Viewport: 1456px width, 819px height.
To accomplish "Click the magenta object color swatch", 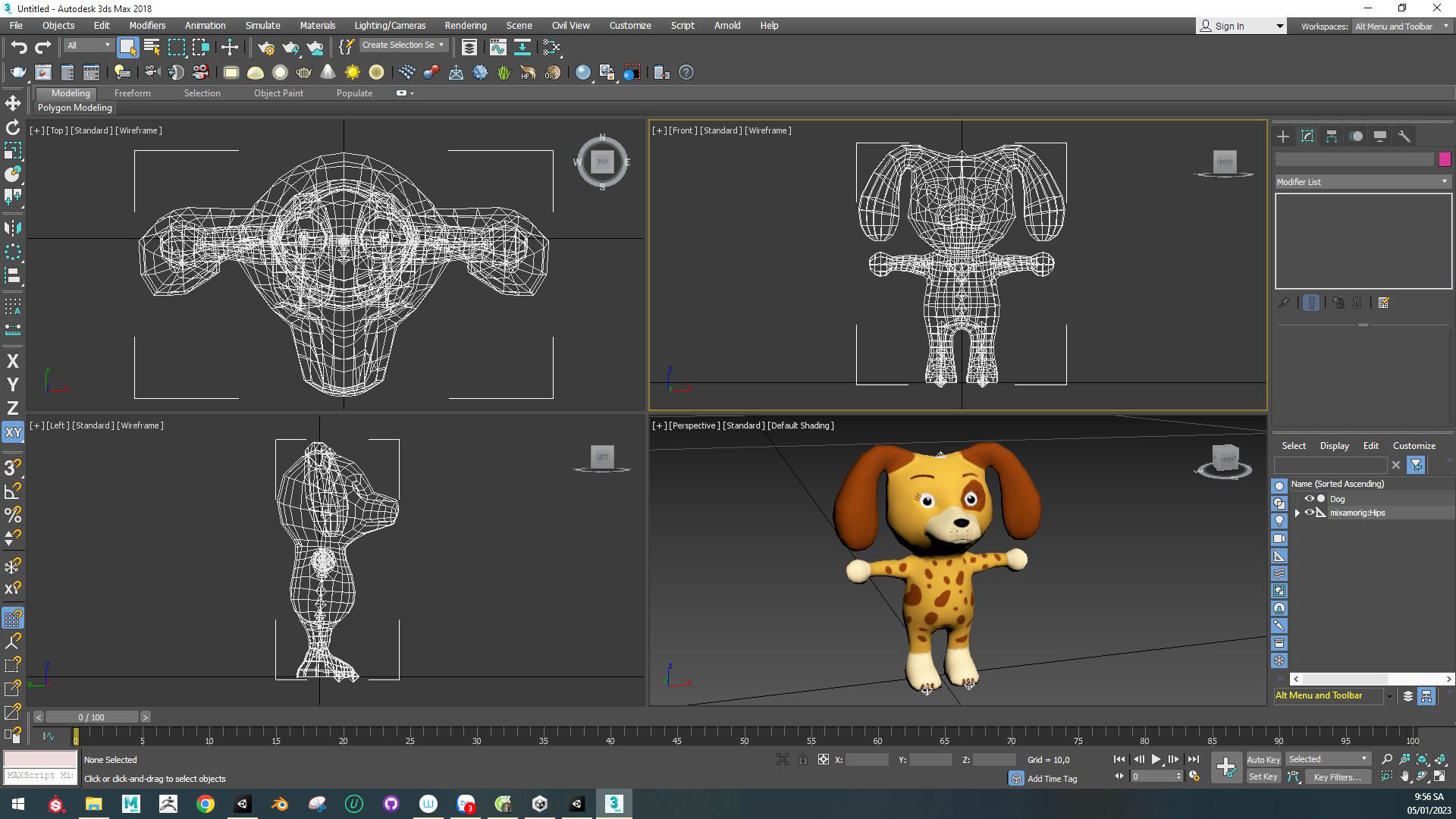I will click(1445, 159).
